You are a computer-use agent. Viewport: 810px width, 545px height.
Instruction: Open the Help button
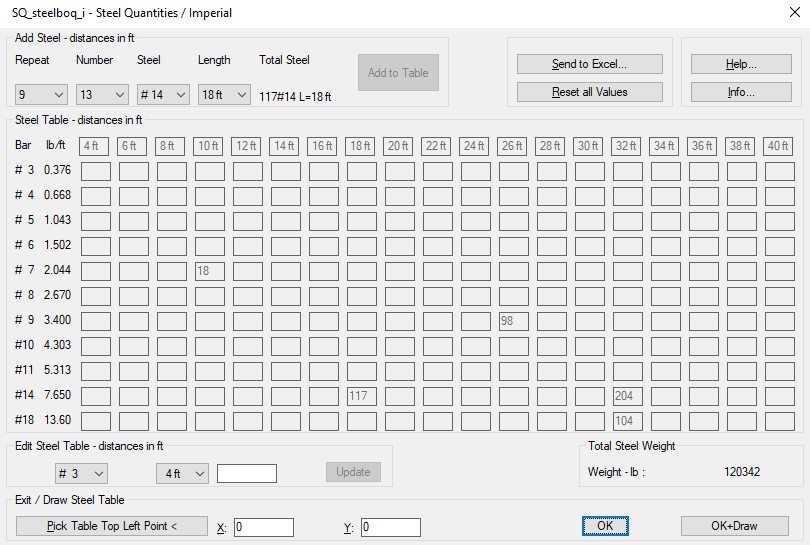click(x=741, y=64)
